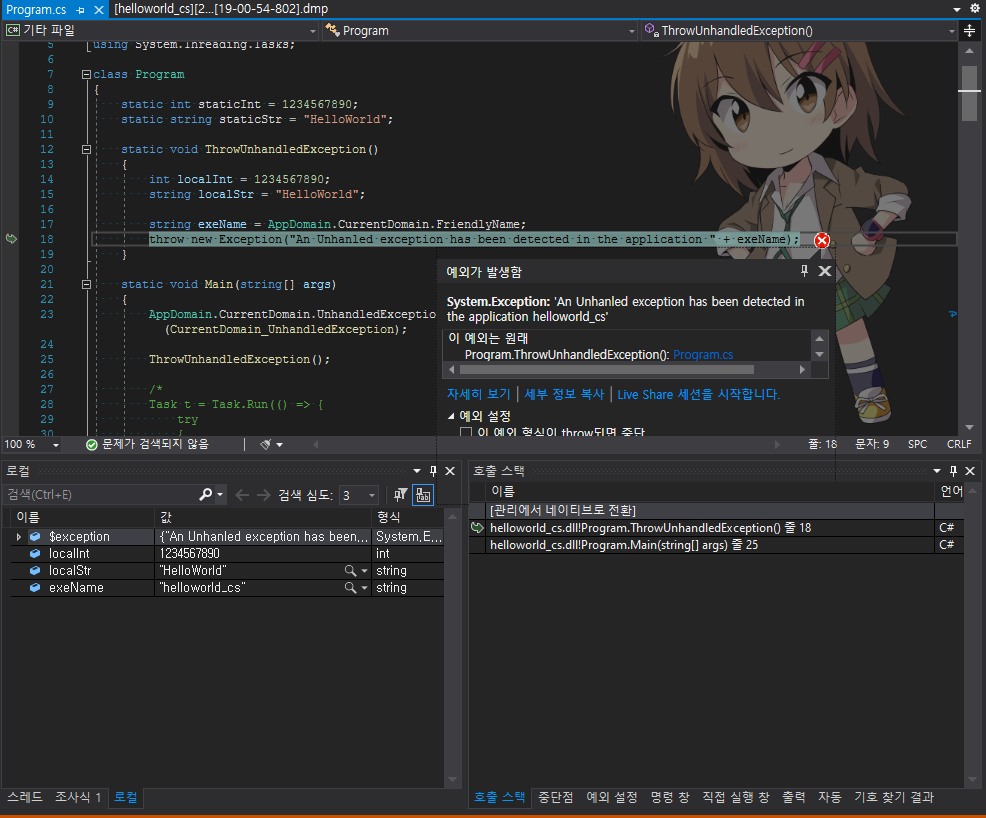Pin the exception popup

point(804,271)
